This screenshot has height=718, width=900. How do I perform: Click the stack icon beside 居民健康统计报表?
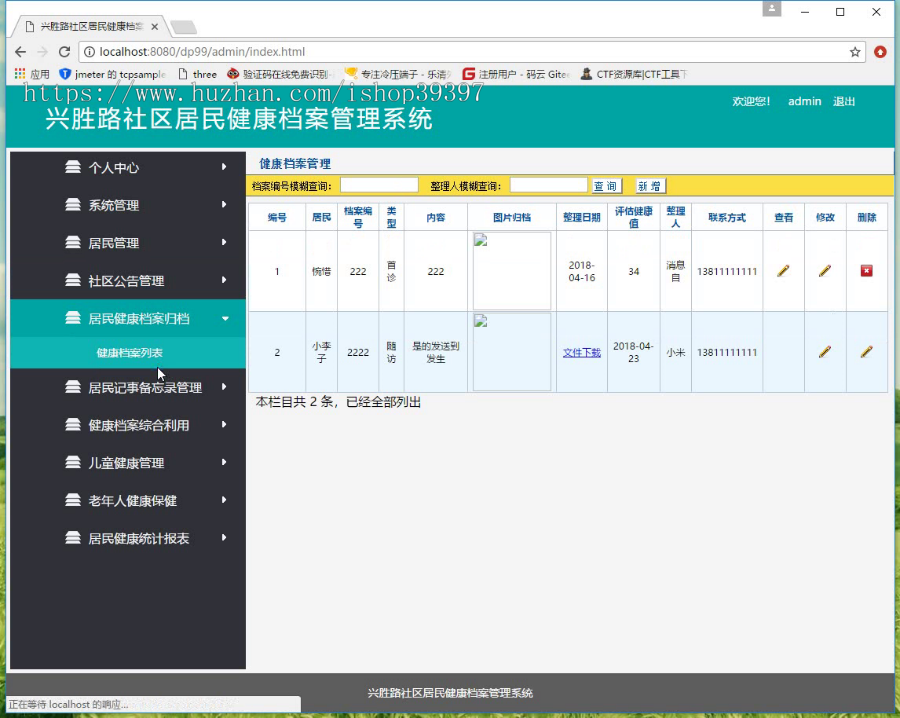pos(73,538)
